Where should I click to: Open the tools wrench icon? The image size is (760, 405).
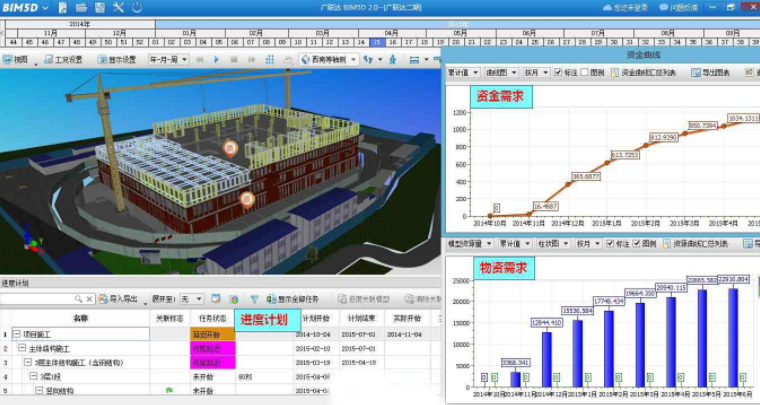(x=118, y=8)
